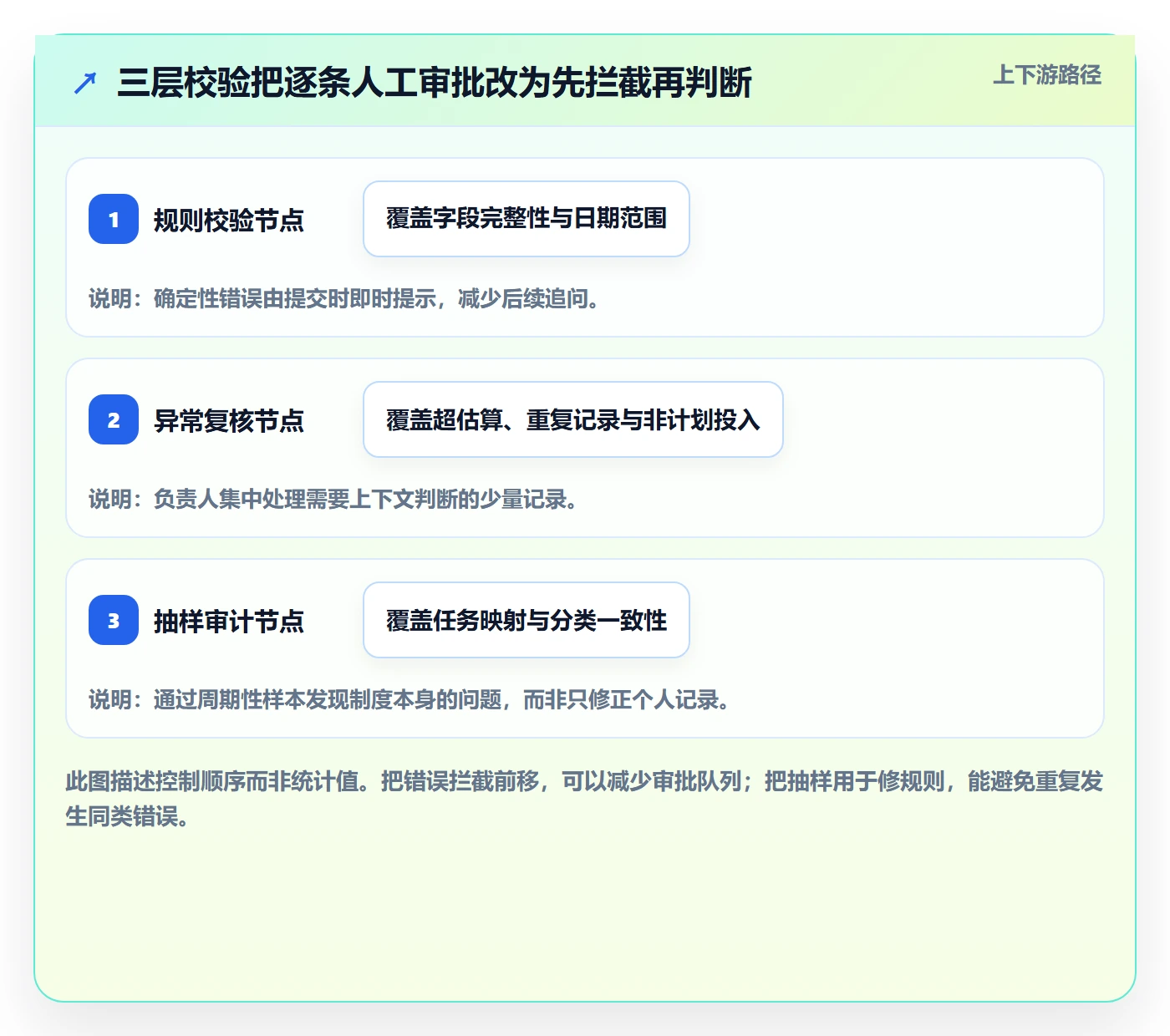Click the number 1 step badge
The width and height of the screenshot is (1170, 1036).
click(x=114, y=219)
